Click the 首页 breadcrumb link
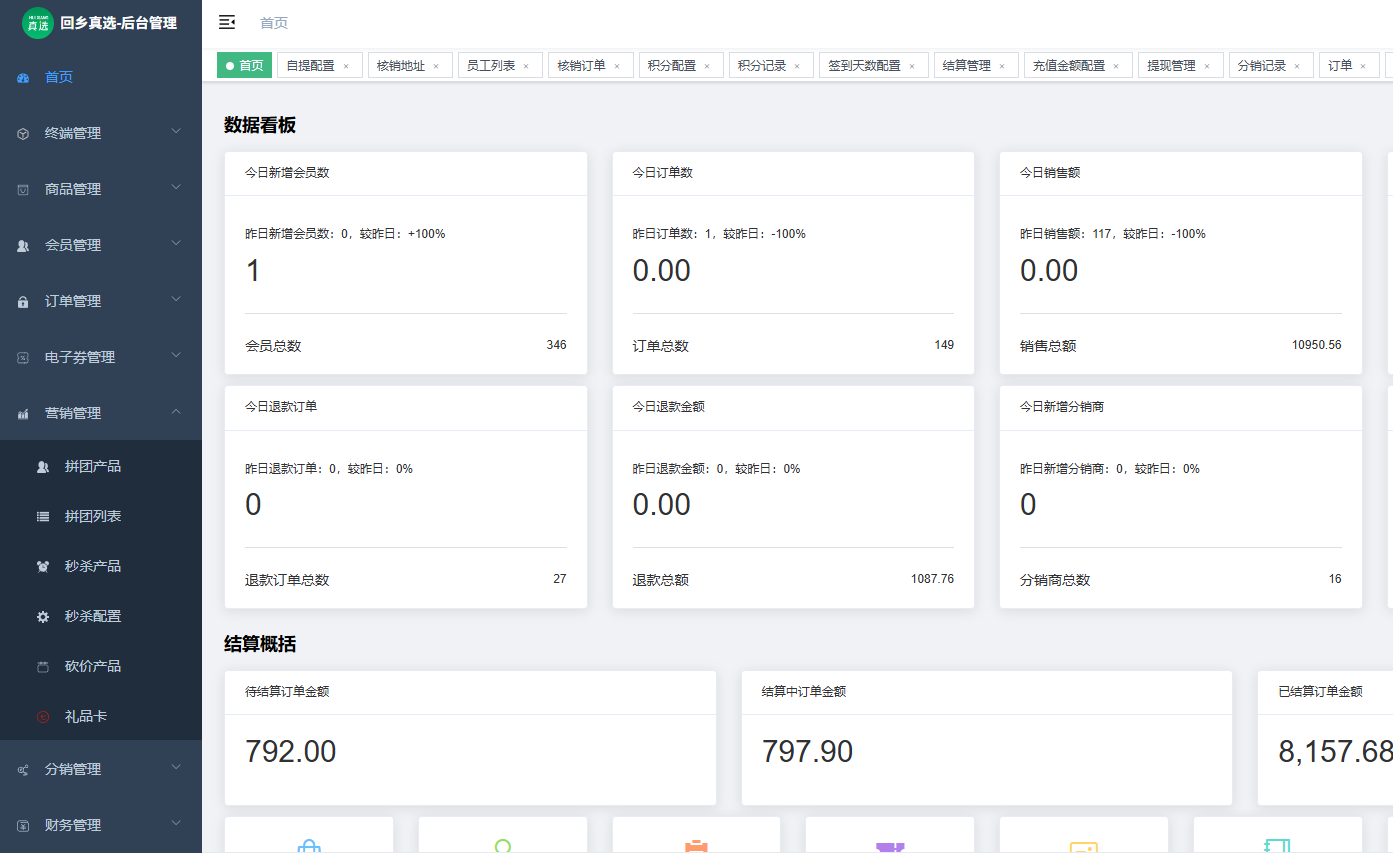This screenshot has height=853, width=1393. tap(273, 22)
